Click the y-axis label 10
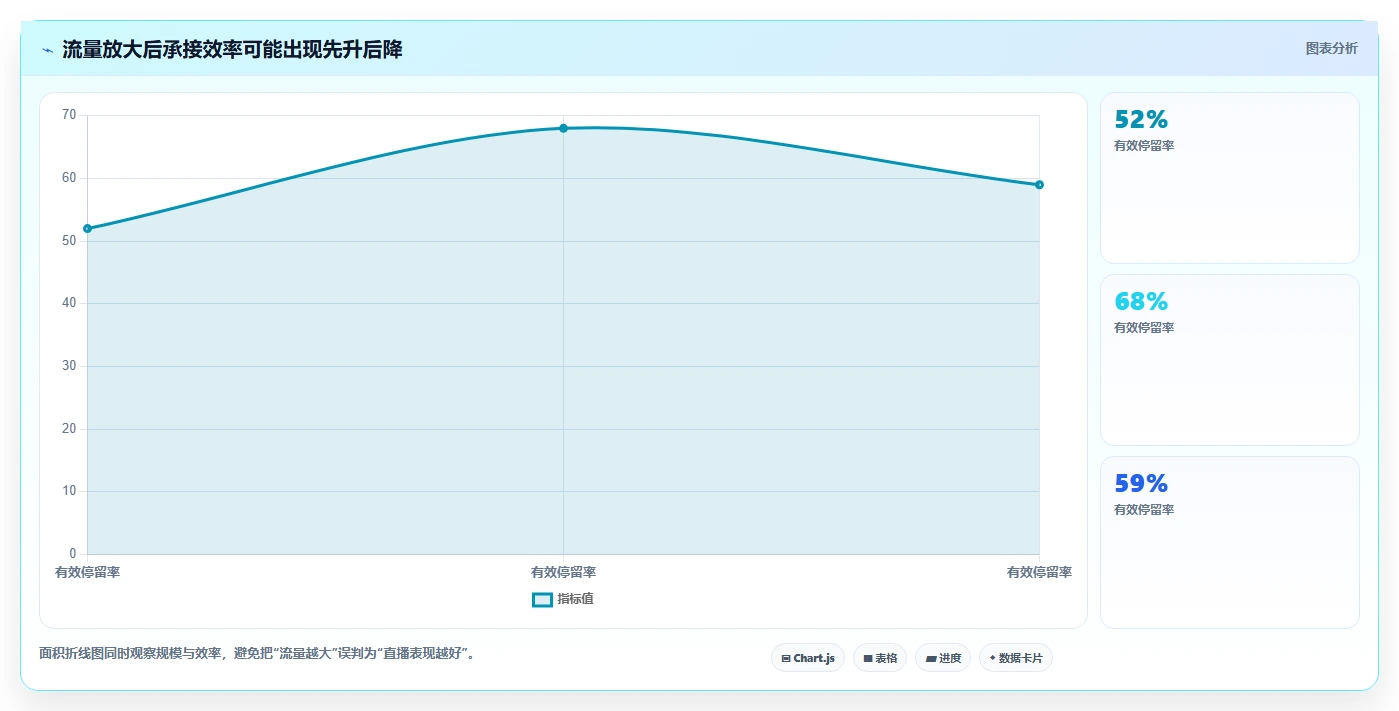1399x711 pixels. pos(68,491)
